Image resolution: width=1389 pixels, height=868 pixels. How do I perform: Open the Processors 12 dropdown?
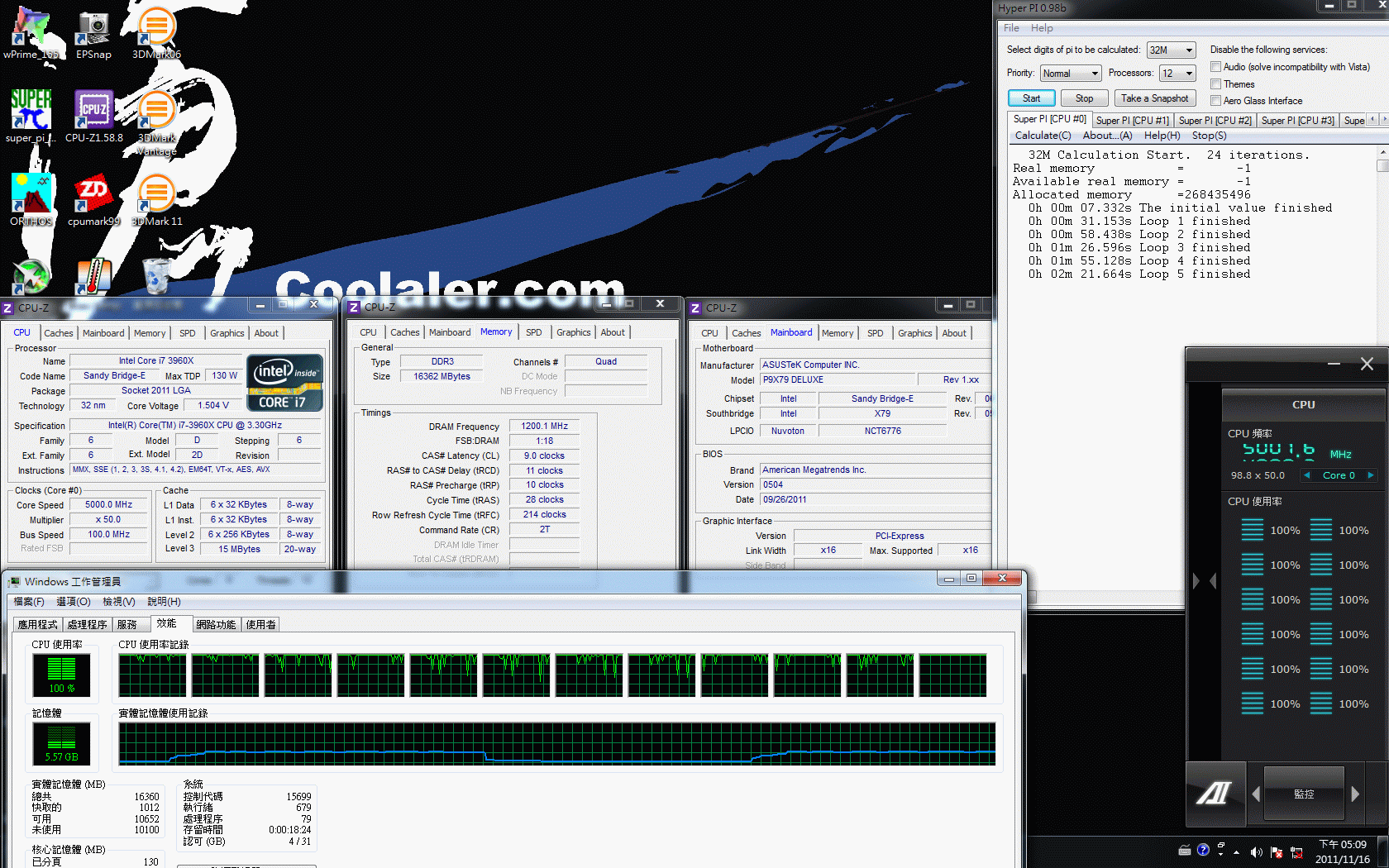1177,74
